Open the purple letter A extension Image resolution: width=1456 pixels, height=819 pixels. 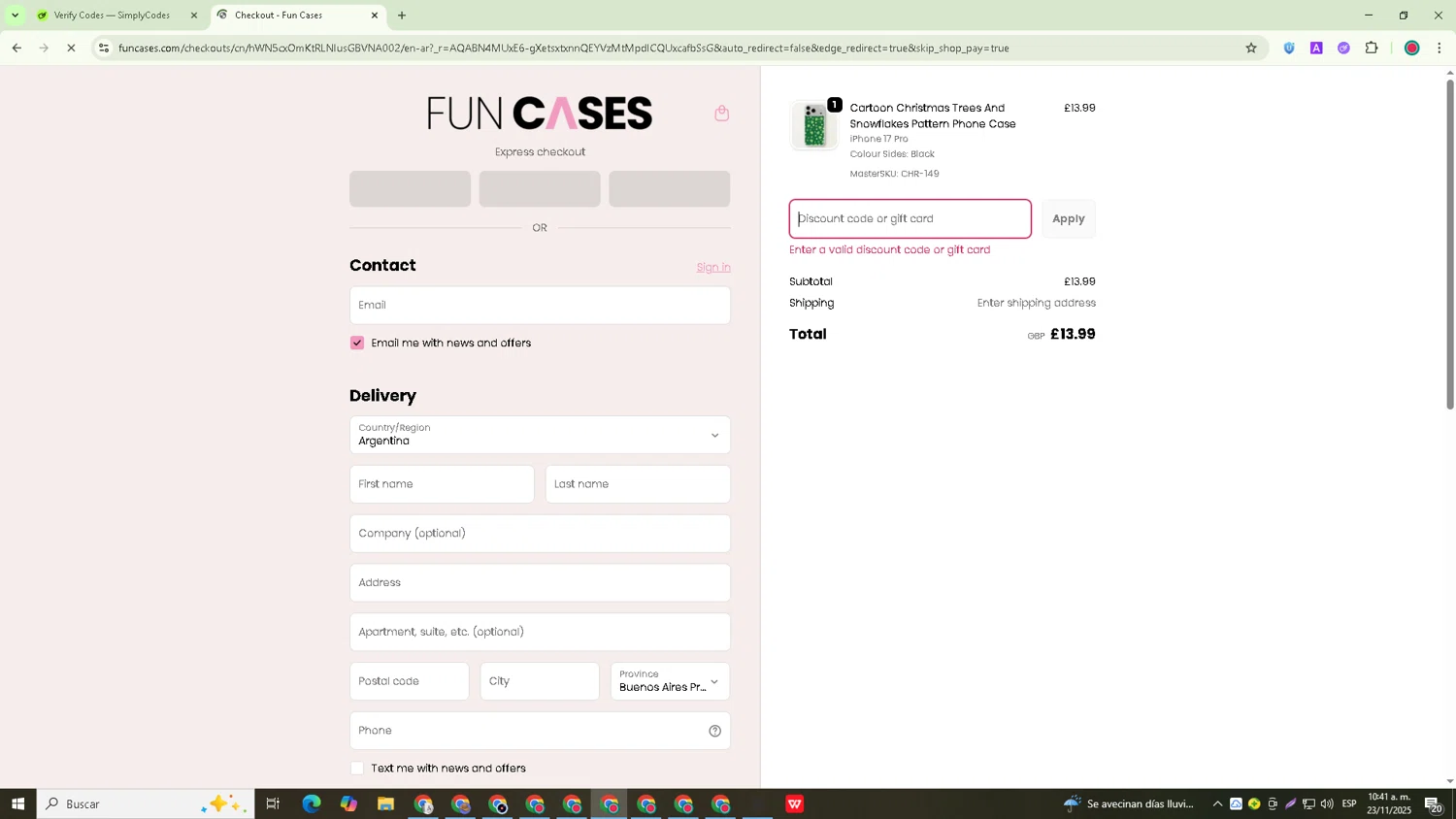pos(1316,48)
